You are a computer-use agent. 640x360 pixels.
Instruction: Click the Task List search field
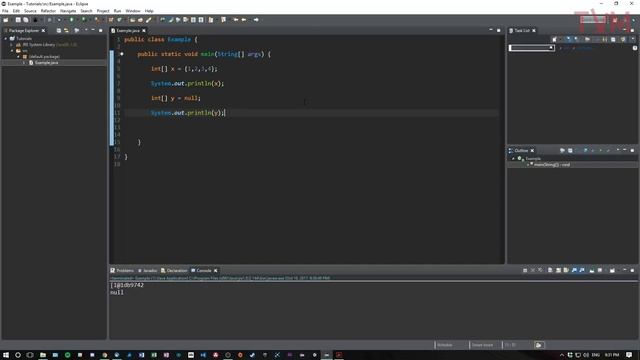(531, 48)
